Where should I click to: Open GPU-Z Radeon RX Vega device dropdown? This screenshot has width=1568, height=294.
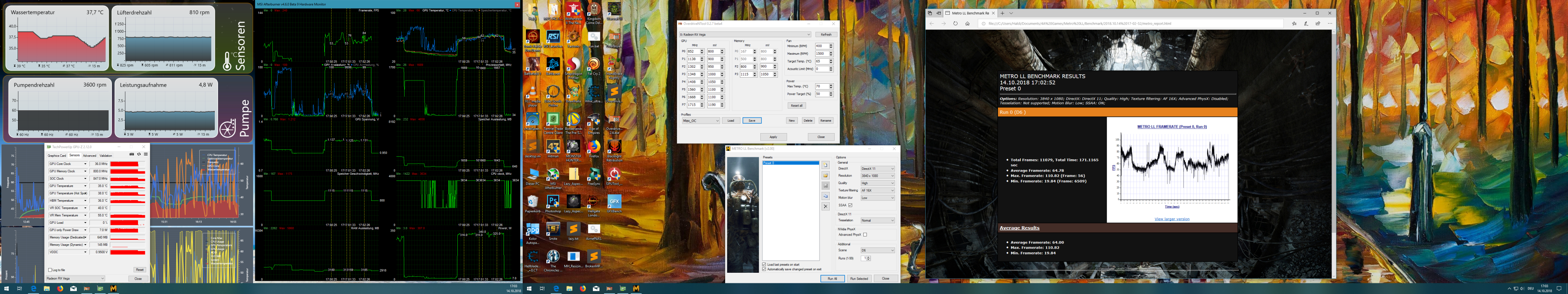76,279
